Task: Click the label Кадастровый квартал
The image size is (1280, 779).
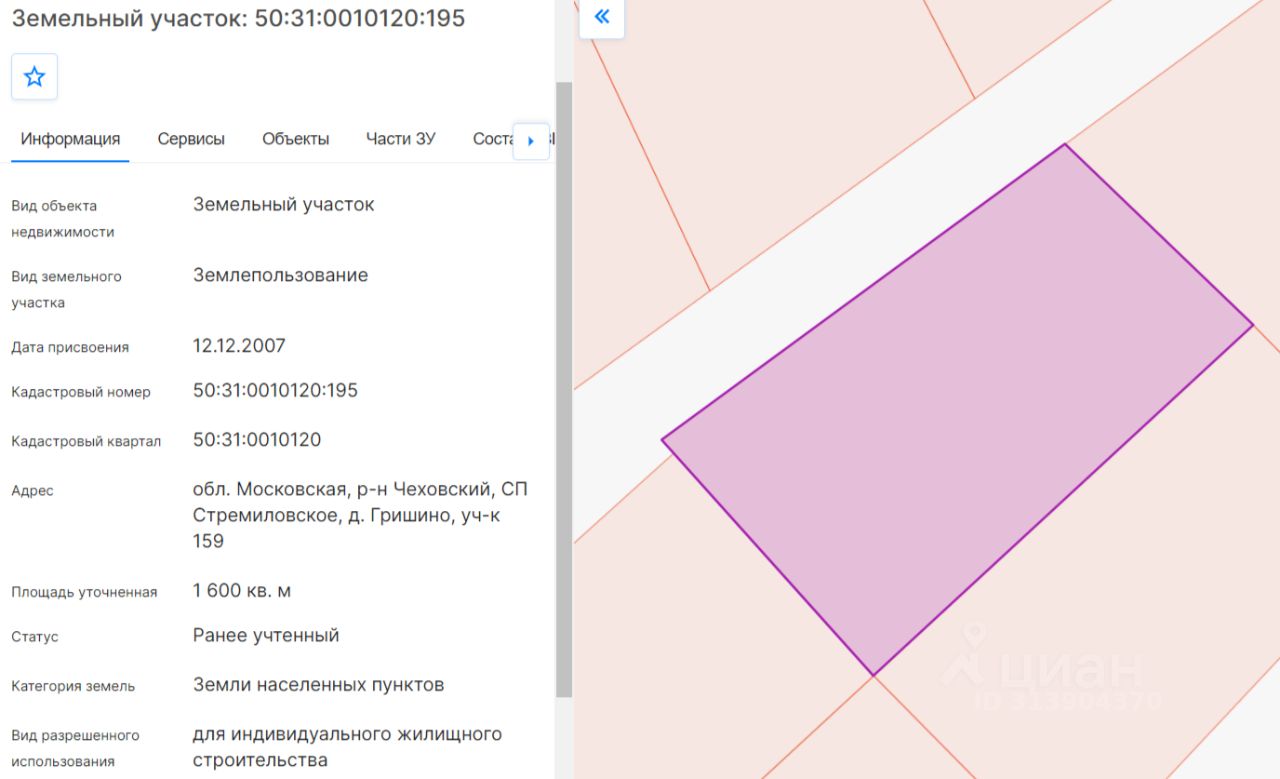Action: pyautogui.click(x=86, y=441)
